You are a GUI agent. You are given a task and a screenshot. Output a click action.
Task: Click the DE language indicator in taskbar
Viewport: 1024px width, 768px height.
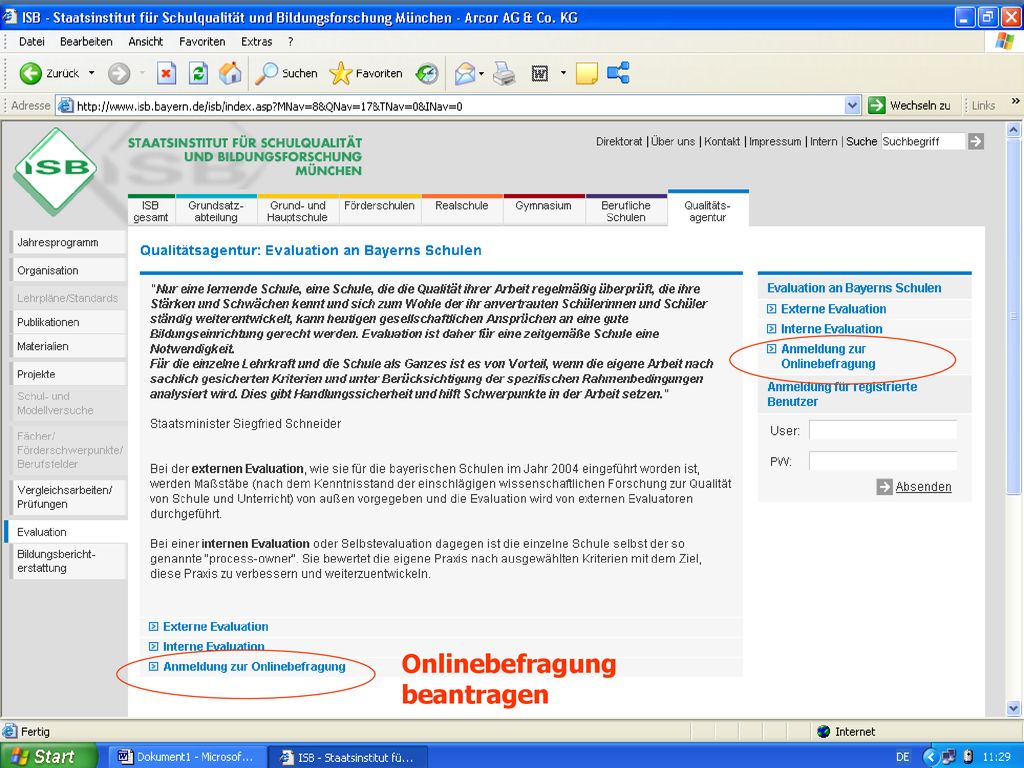(903, 757)
